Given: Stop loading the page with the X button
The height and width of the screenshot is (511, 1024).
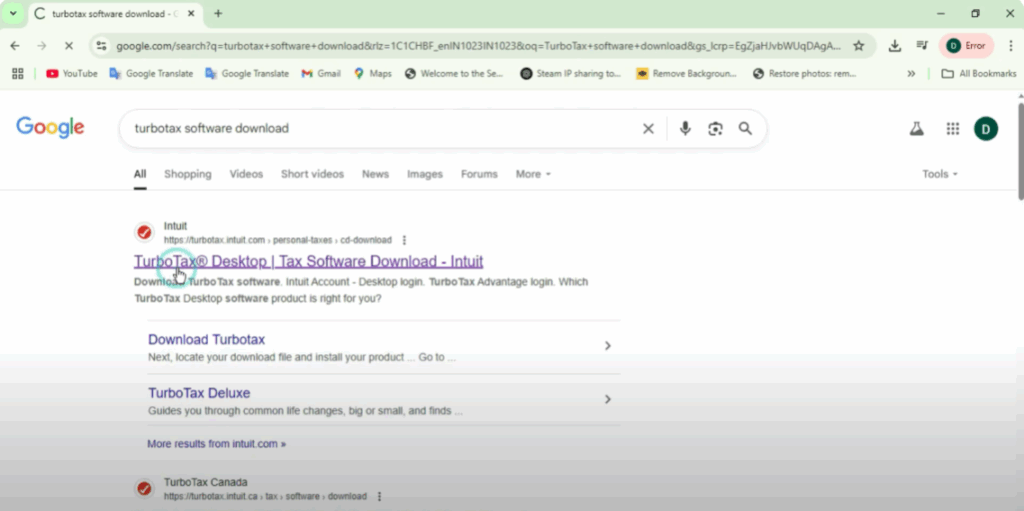Looking at the screenshot, I should [x=69, y=46].
